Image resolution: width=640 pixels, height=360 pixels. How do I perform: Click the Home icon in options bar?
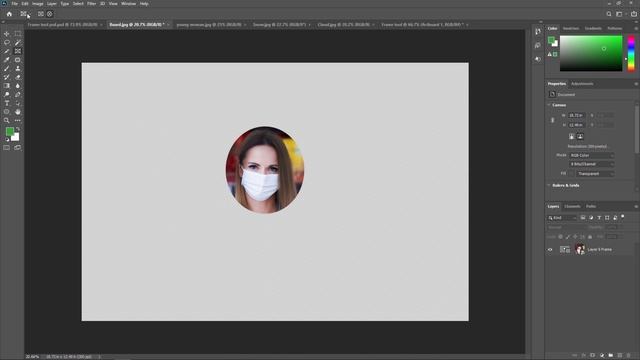9,14
